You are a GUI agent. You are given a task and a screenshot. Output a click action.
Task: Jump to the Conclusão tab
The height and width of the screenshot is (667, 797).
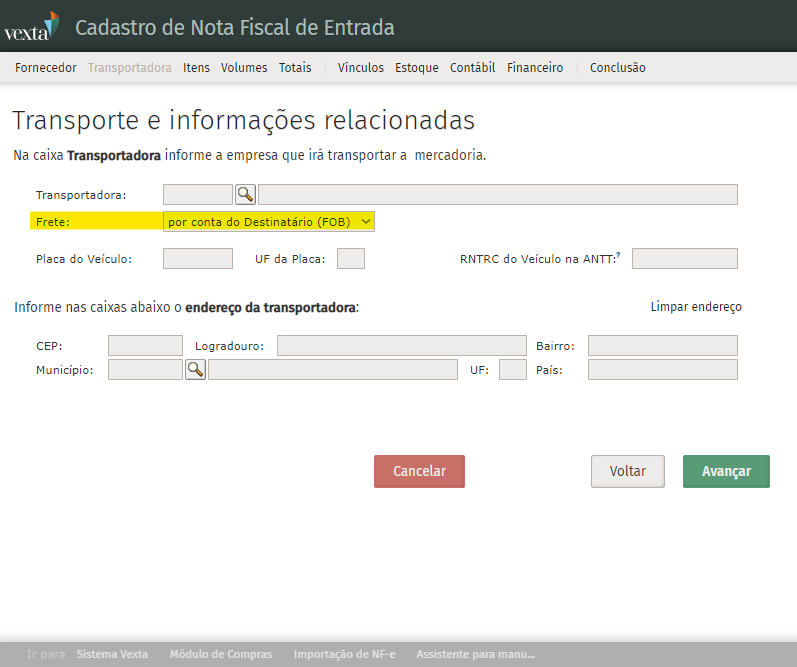point(617,68)
